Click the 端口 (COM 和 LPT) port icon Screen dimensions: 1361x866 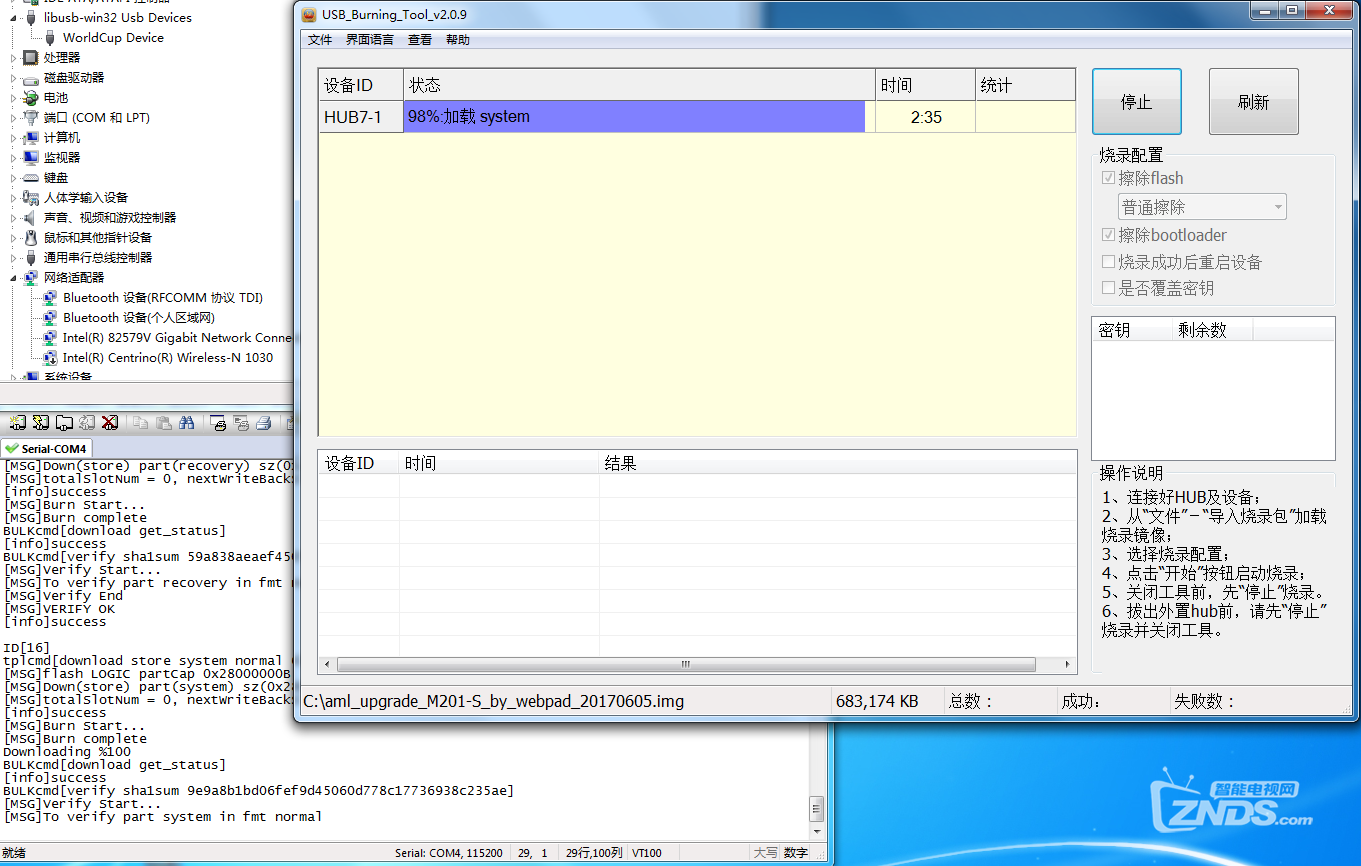click(x=31, y=117)
